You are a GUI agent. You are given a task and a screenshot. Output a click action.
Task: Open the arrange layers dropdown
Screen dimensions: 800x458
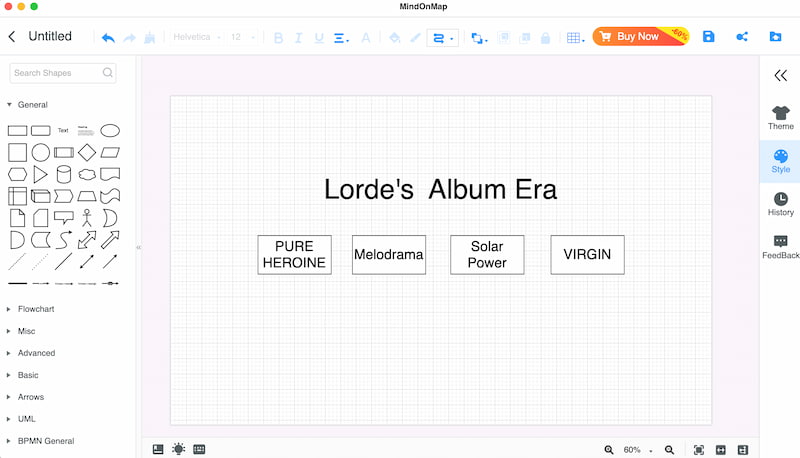point(479,38)
